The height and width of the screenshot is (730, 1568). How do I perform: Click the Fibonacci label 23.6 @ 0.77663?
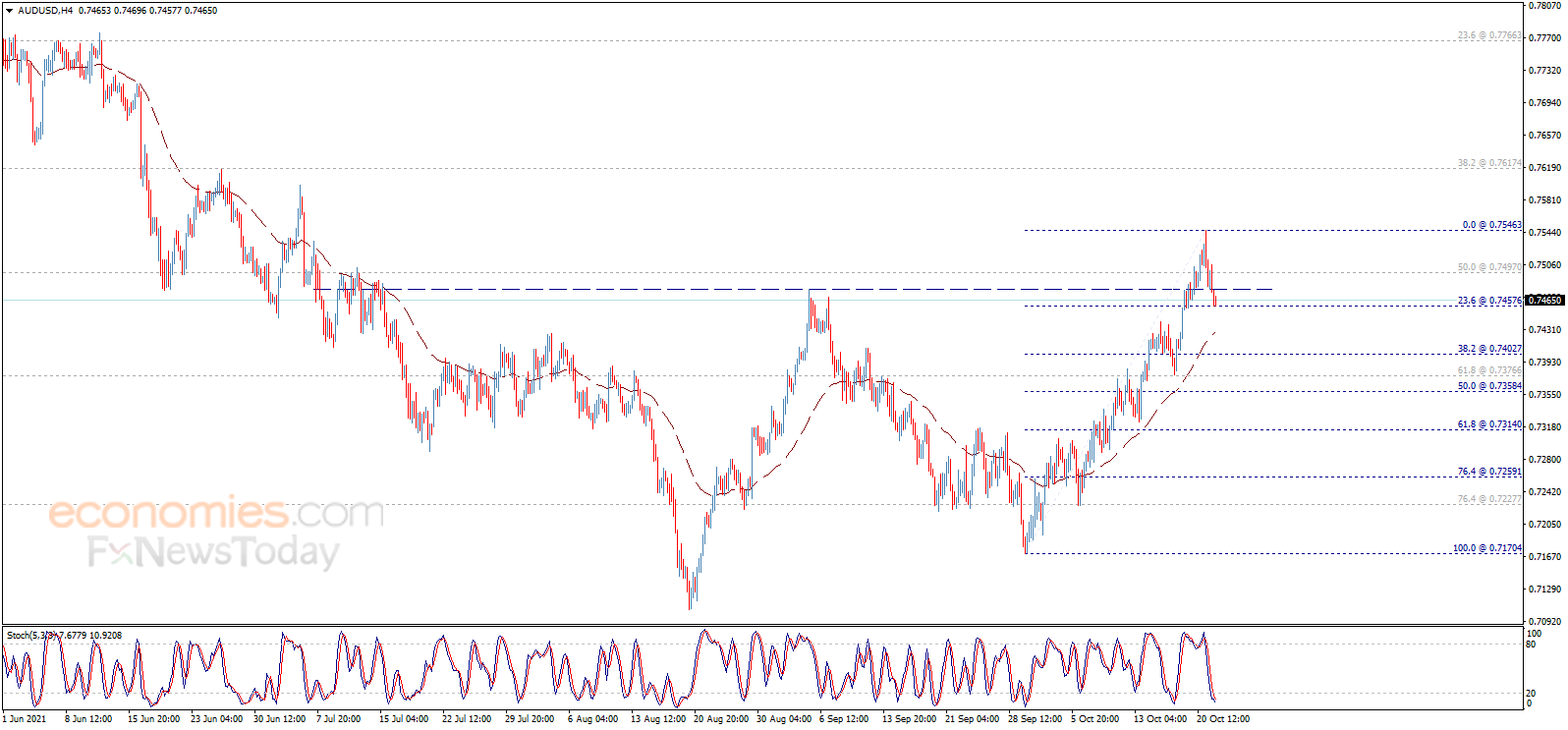(x=1489, y=35)
